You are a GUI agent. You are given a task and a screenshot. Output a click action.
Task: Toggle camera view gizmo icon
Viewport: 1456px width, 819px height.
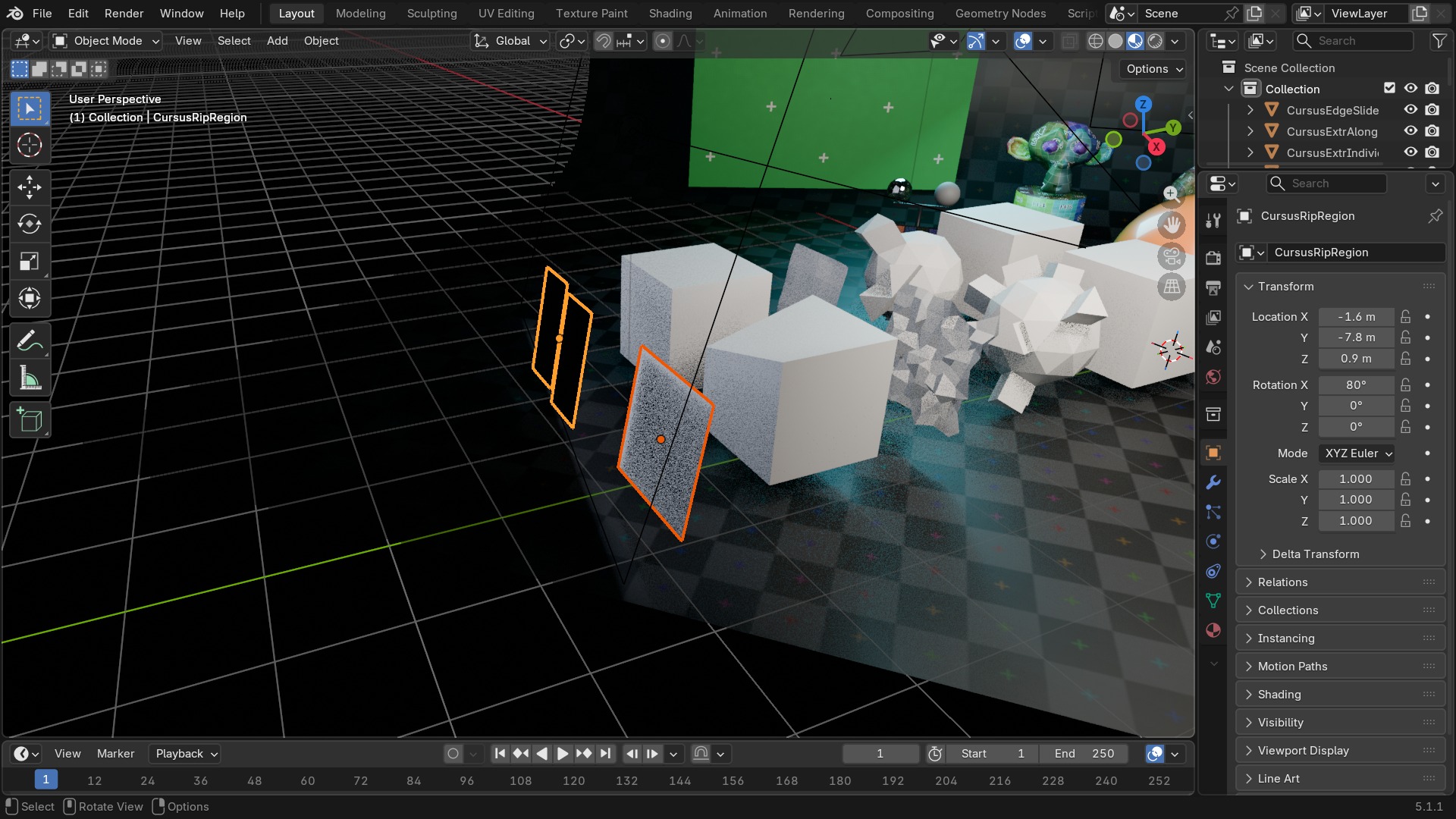(1172, 256)
